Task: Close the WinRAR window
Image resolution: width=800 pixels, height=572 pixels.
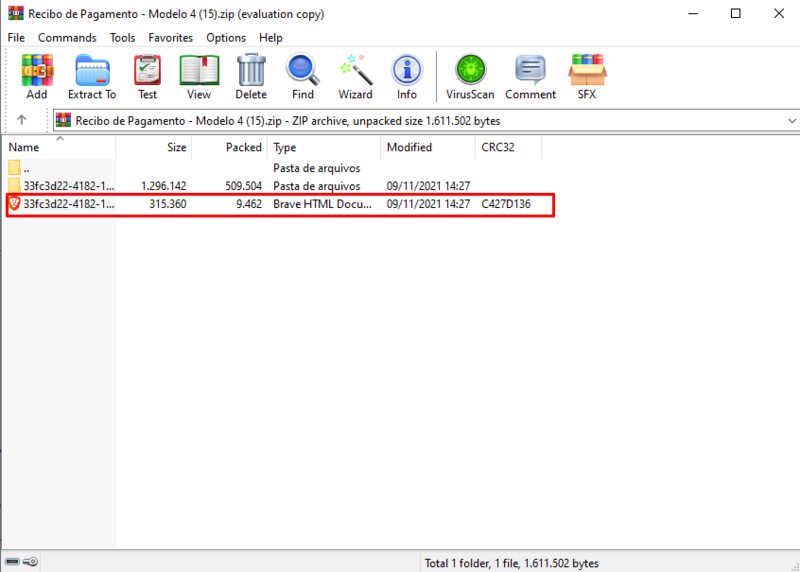Action: [x=779, y=13]
